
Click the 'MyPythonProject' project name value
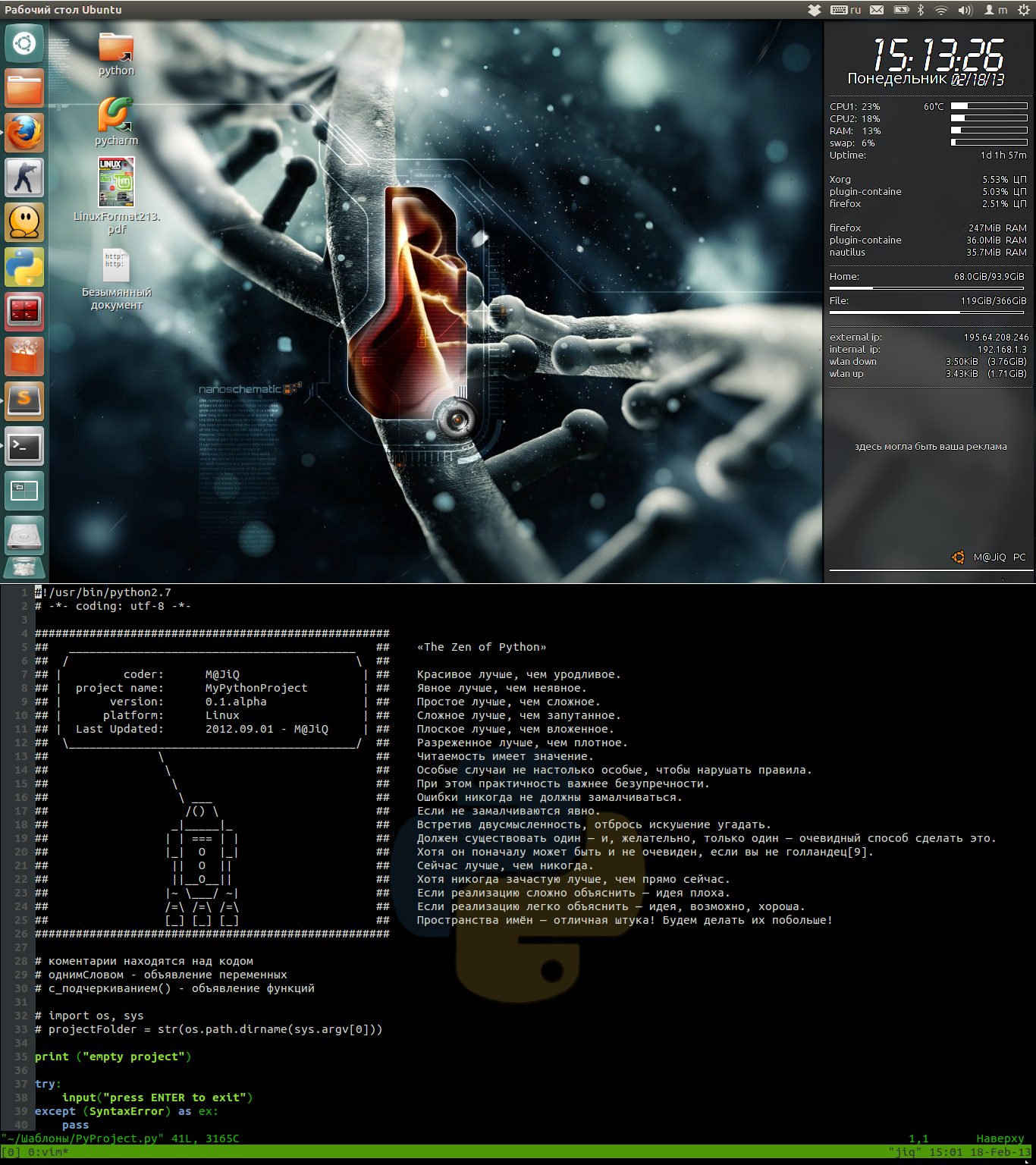(x=256, y=688)
